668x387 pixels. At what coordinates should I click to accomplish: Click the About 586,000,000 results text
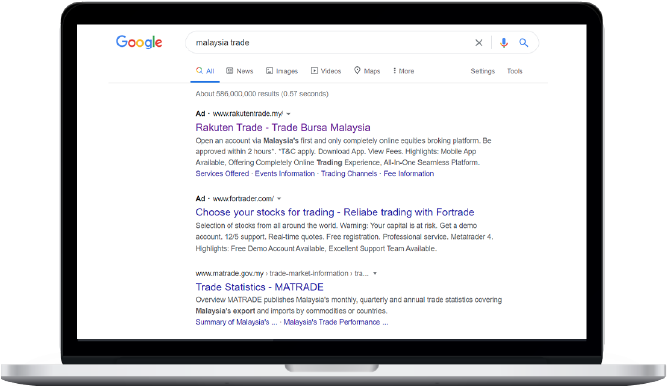(262, 94)
